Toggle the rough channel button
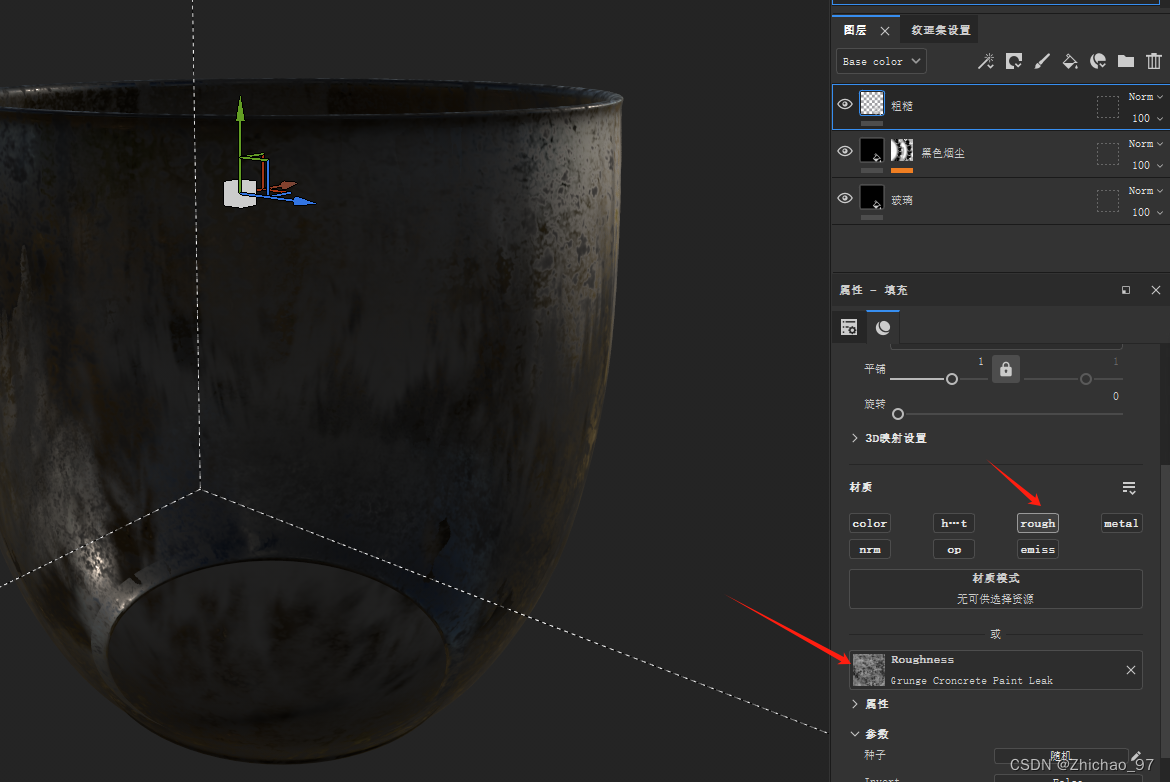Viewport: 1170px width, 782px height. coord(1038,523)
